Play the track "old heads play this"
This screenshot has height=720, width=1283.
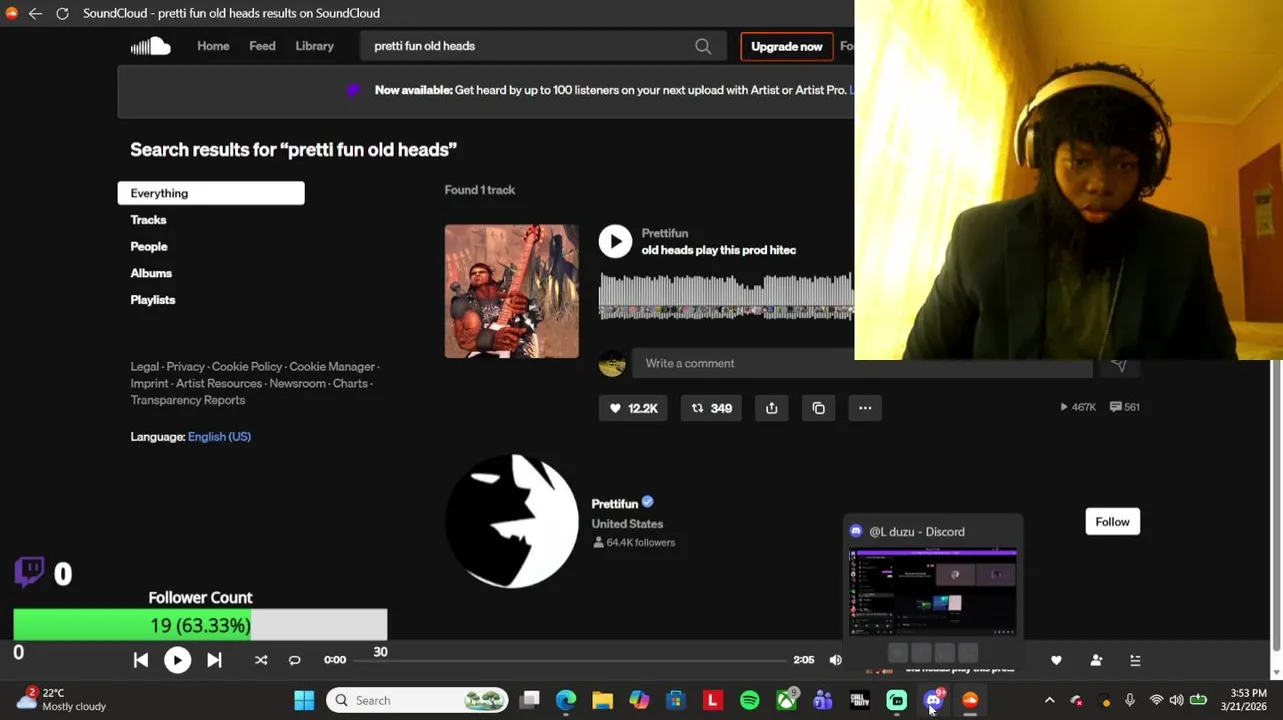click(615, 241)
